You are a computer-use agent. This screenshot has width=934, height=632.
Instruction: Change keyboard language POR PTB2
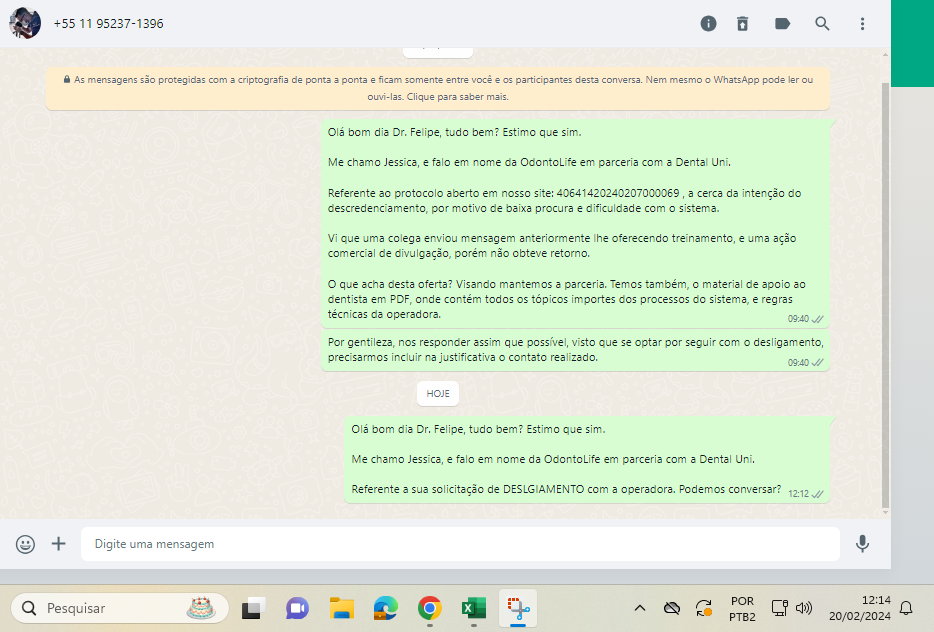coord(742,609)
